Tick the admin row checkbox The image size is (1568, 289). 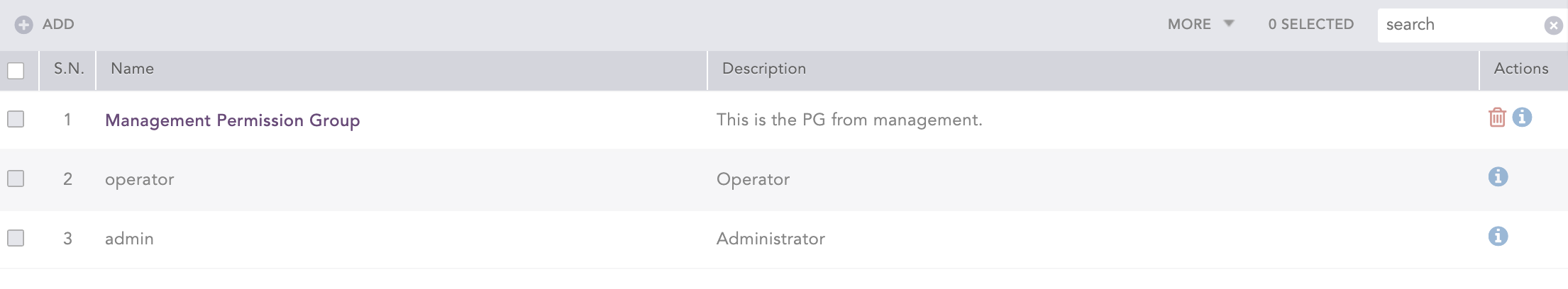click(16, 238)
